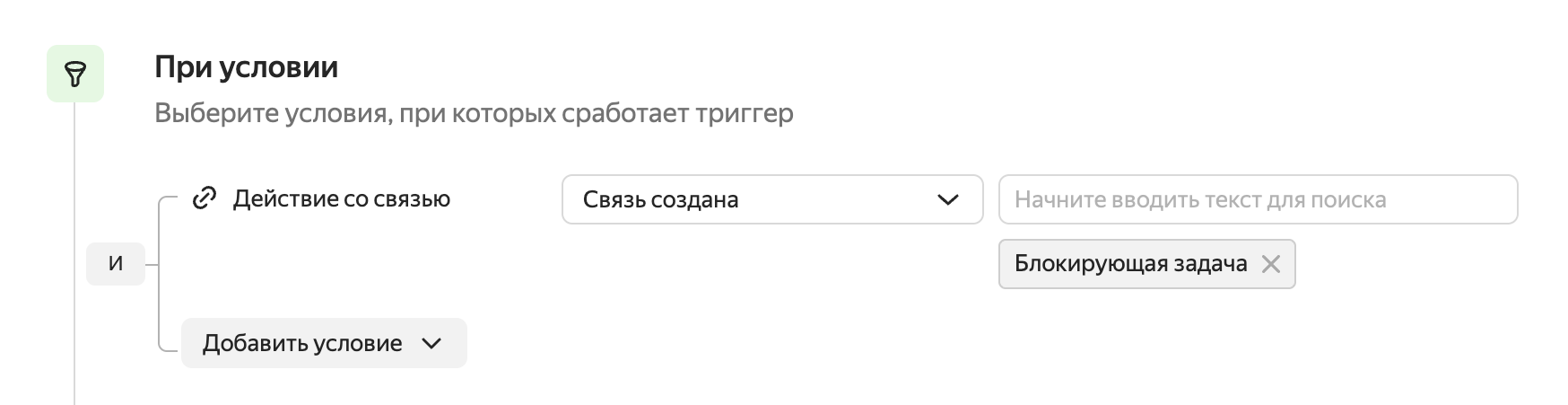The image size is (1568, 405).
Task: Click the "При условии" section heading
Action: 246,67
